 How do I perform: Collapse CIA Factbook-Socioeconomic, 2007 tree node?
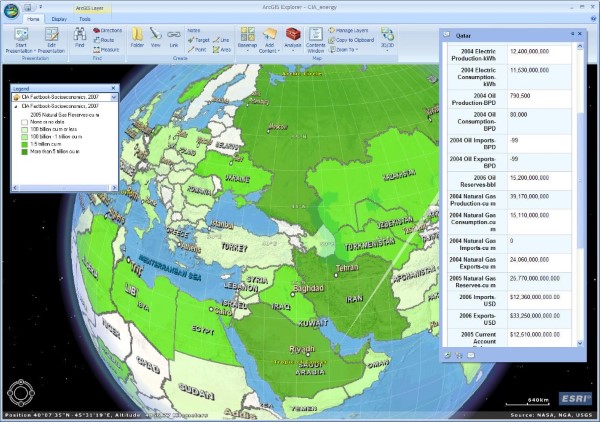(16, 106)
